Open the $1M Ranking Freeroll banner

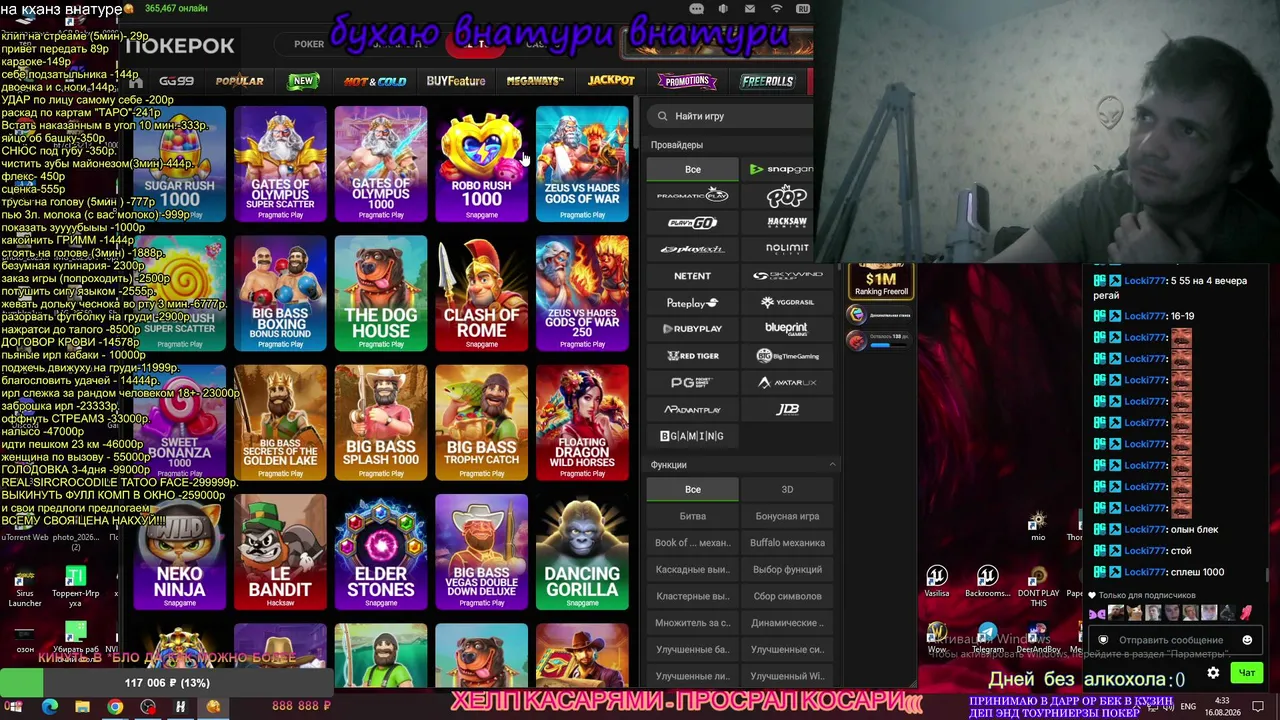click(x=881, y=281)
